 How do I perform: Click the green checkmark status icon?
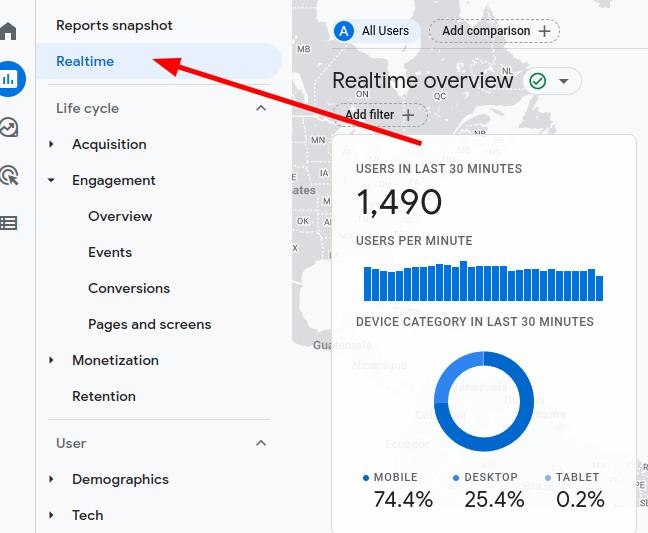538,81
